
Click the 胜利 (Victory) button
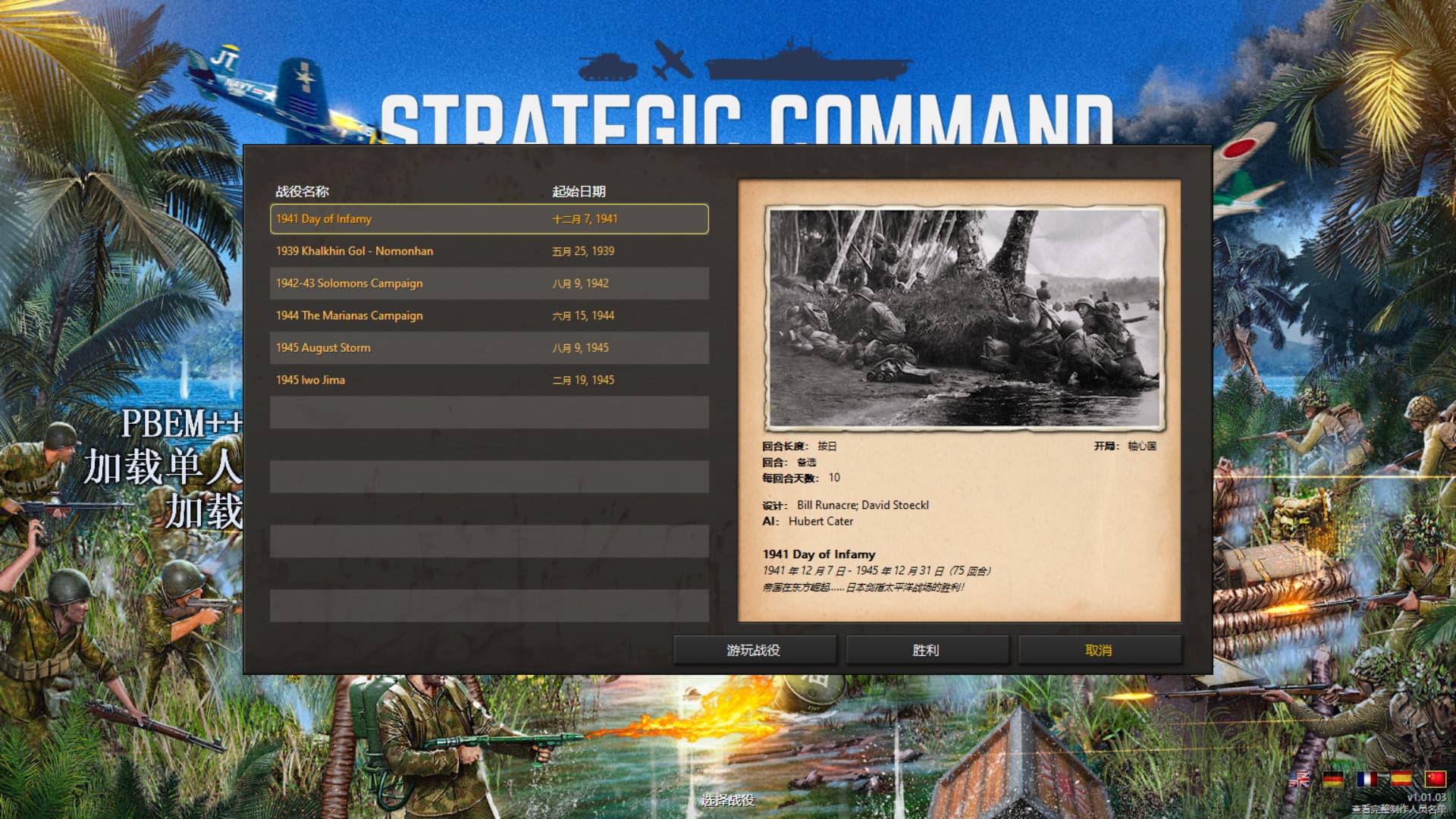[x=926, y=650]
